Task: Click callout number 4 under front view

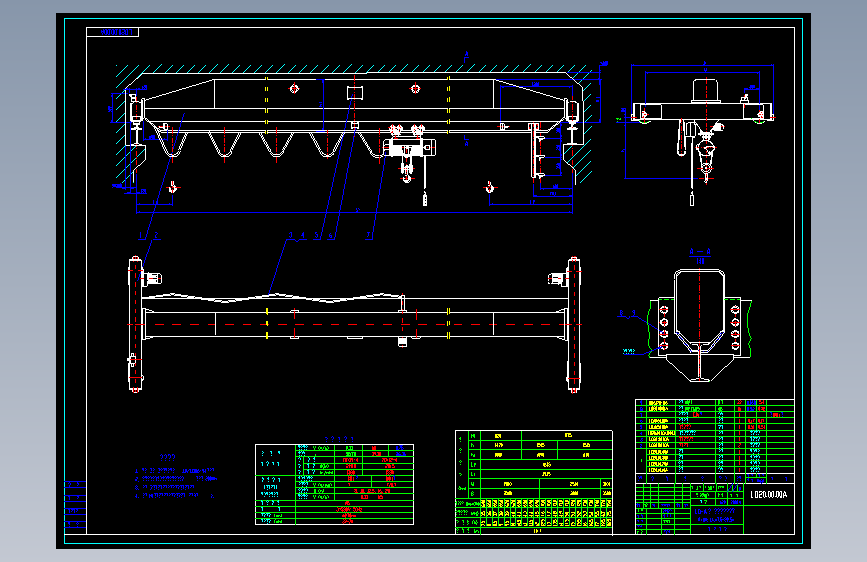Action: pyautogui.click(x=302, y=235)
